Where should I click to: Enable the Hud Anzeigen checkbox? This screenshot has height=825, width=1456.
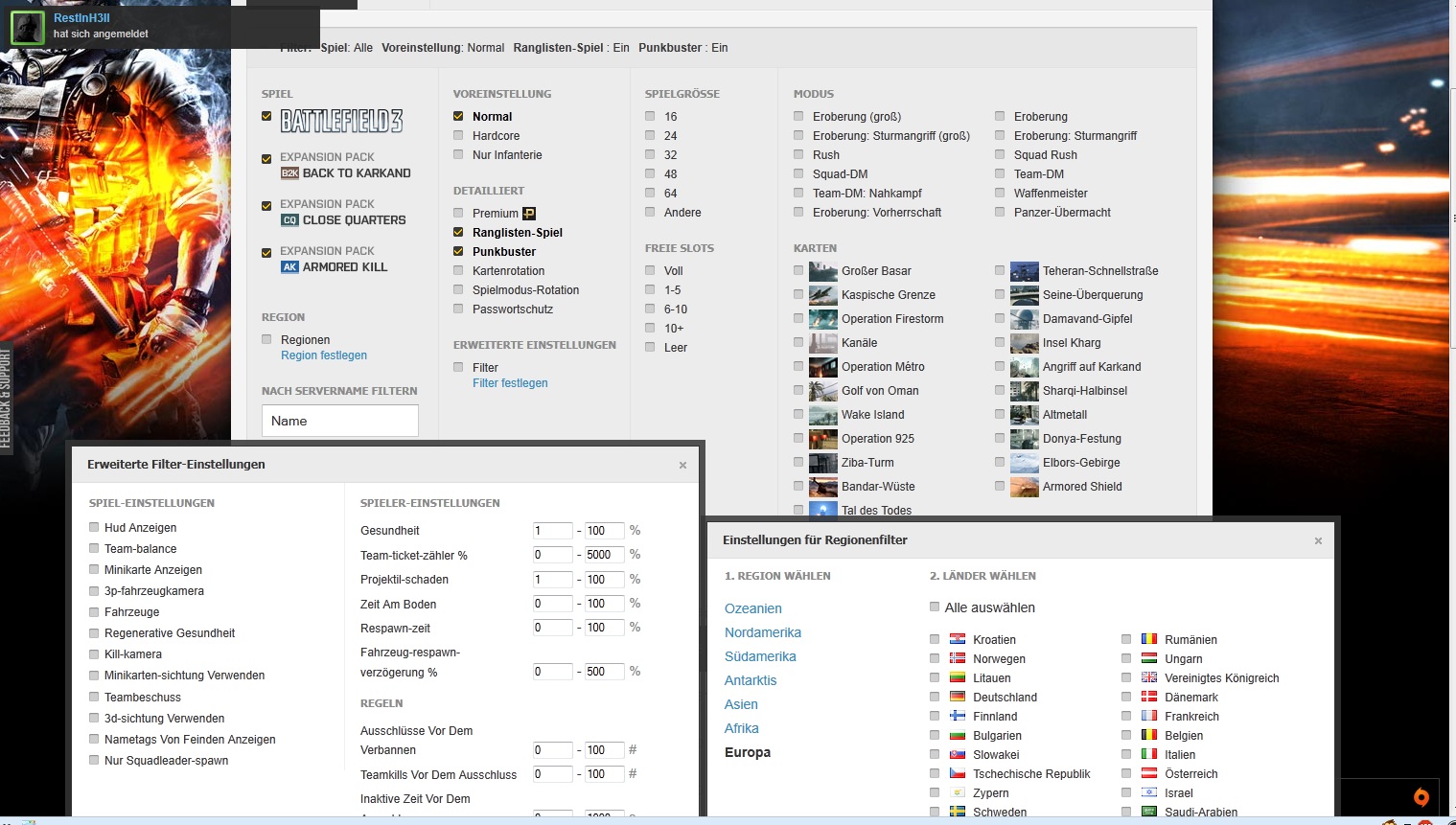pyautogui.click(x=94, y=527)
